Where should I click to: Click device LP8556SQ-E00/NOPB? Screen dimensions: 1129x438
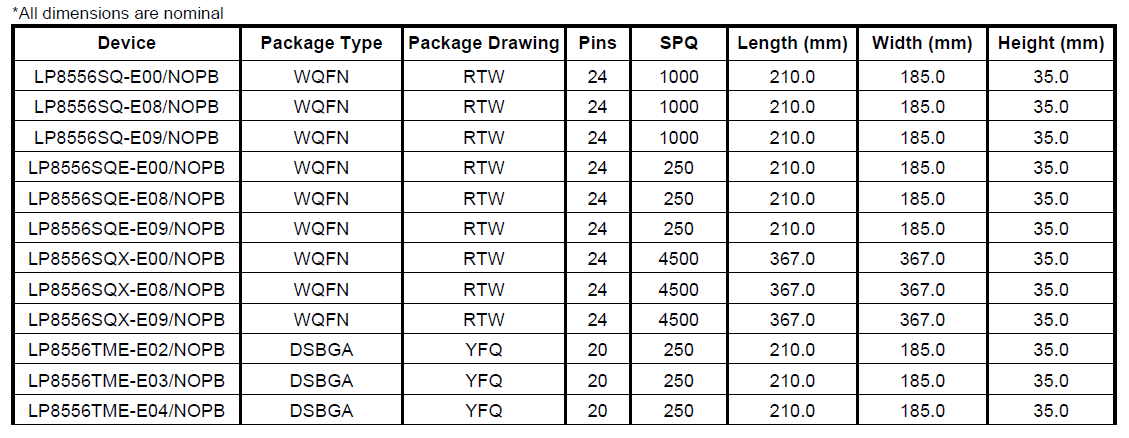(127, 76)
